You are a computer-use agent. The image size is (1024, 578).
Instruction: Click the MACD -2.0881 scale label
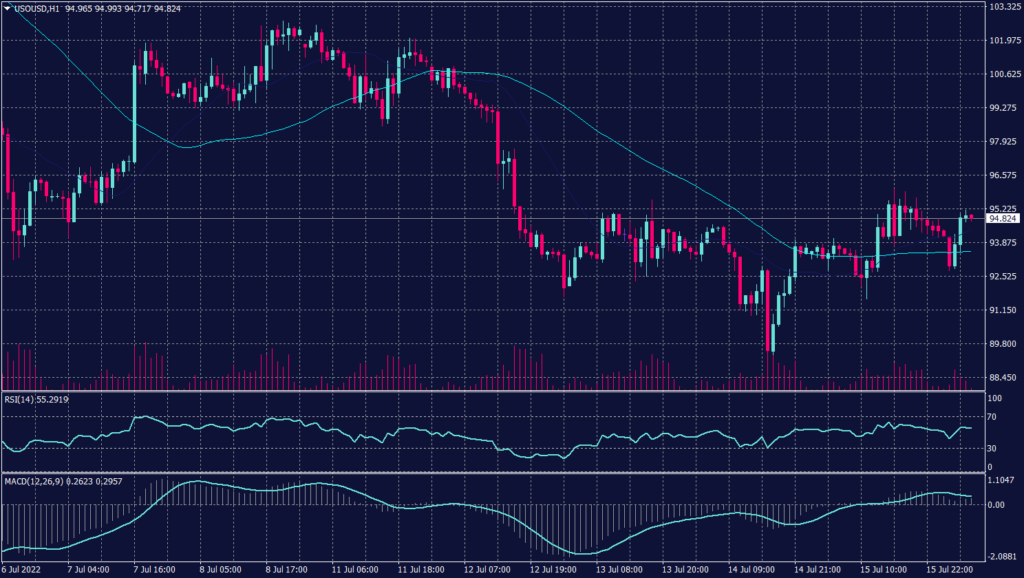[x=1001, y=556]
